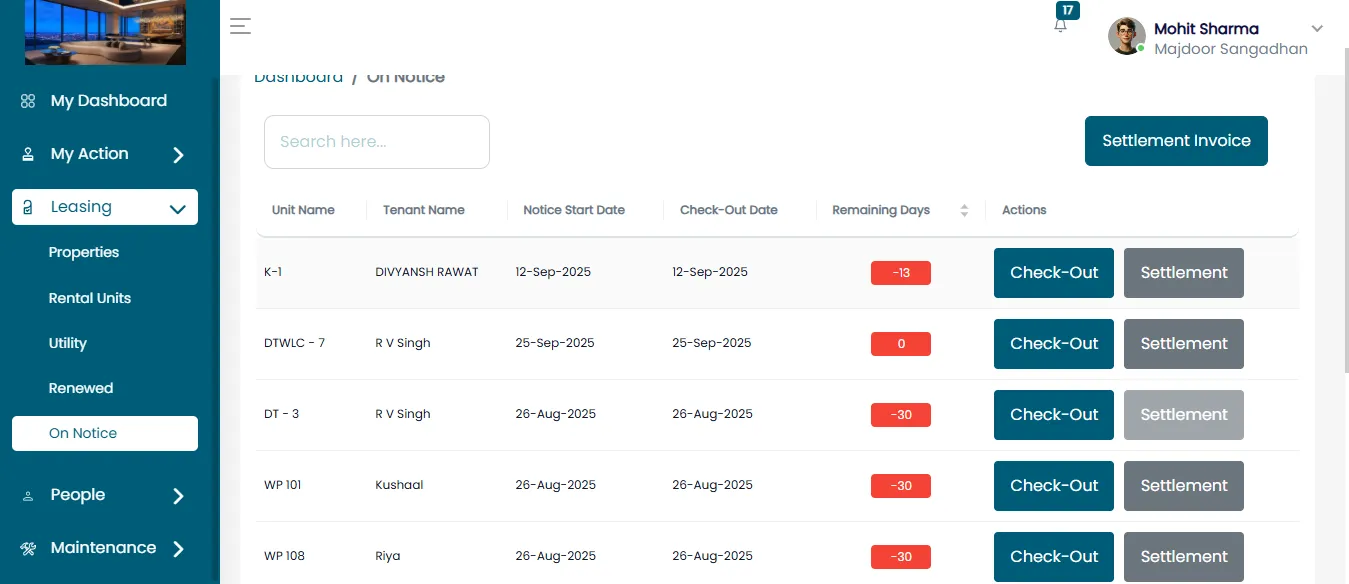Open Settlement for Riya
Image resolution: width=1349 pixels, height=584 pixels.
coord(1184,557)
